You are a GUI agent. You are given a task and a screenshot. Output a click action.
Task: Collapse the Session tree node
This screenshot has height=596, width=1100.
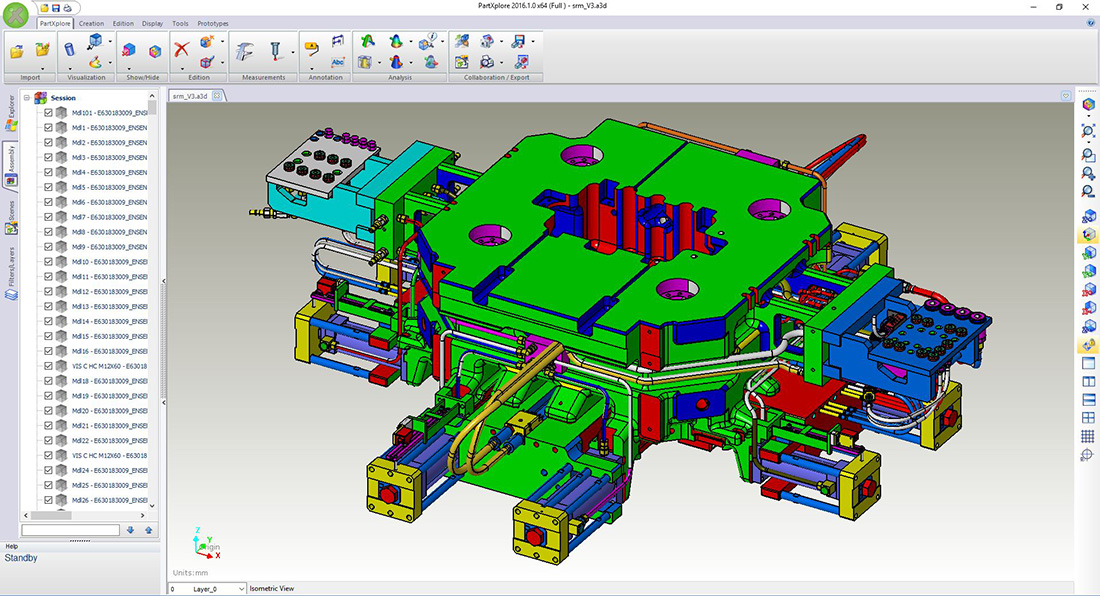click(26, 98)
